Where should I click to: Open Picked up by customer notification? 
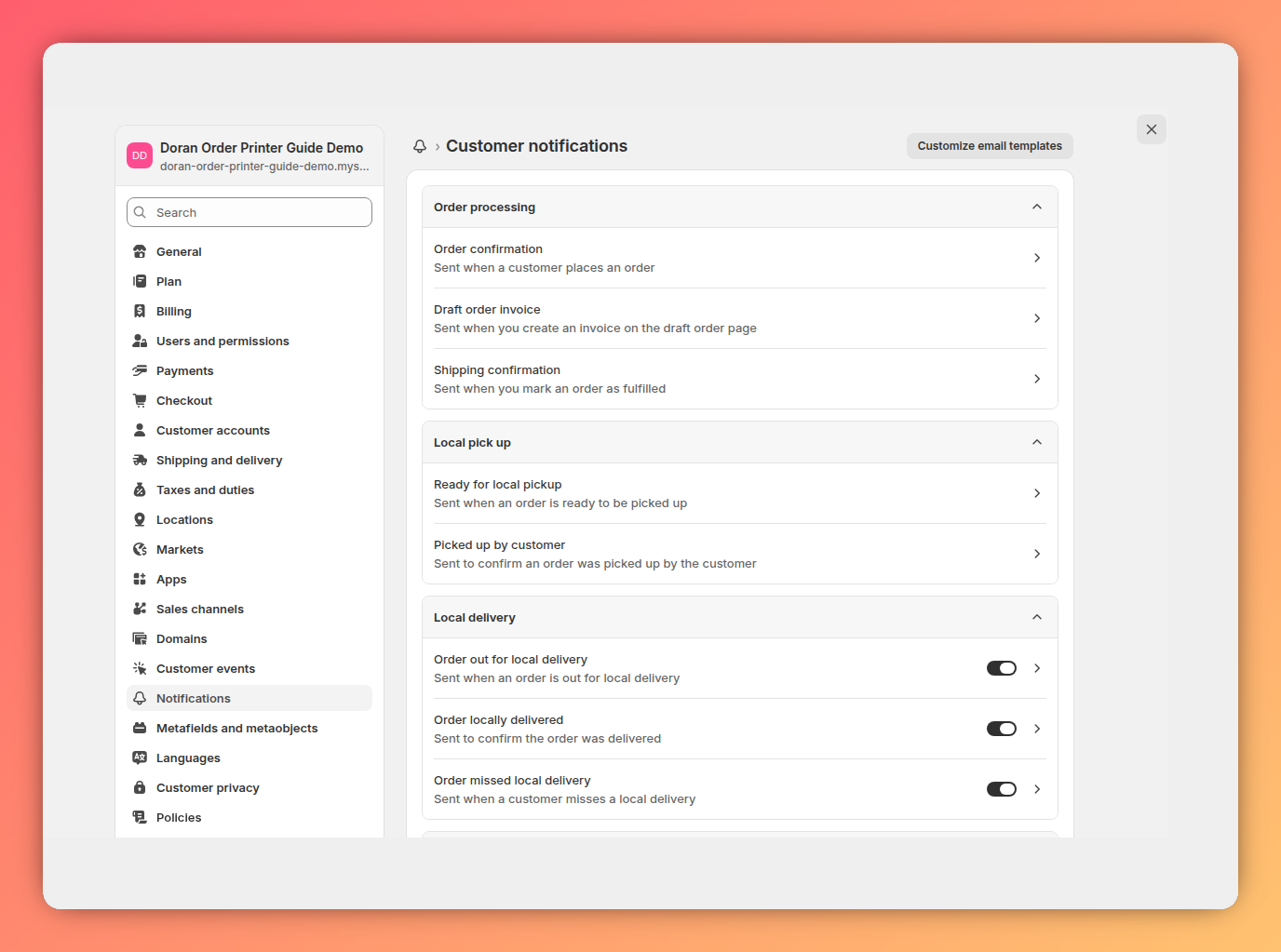740,554
